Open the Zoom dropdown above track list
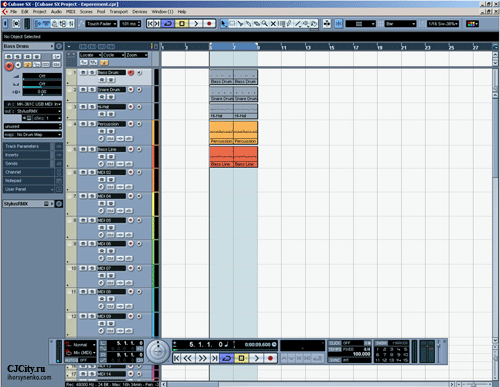The width and height of the screenshot is (500, 387). tap(137, 55)
